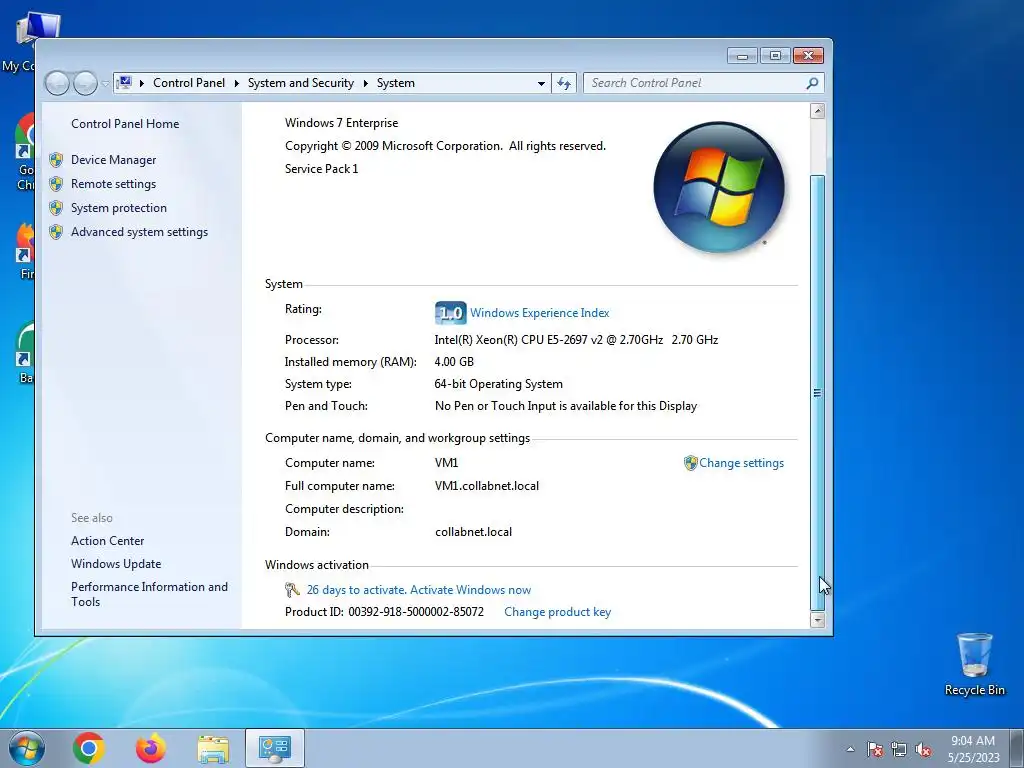
Task: Select System breadcrumb segment
Action: [x=396, y=83]
